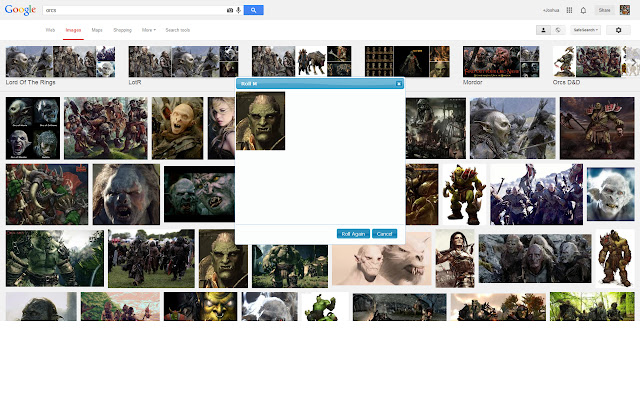Open the bald orc holding creature thumbnail
Viewport: 640px width, 400px height.
pos(177,128)
